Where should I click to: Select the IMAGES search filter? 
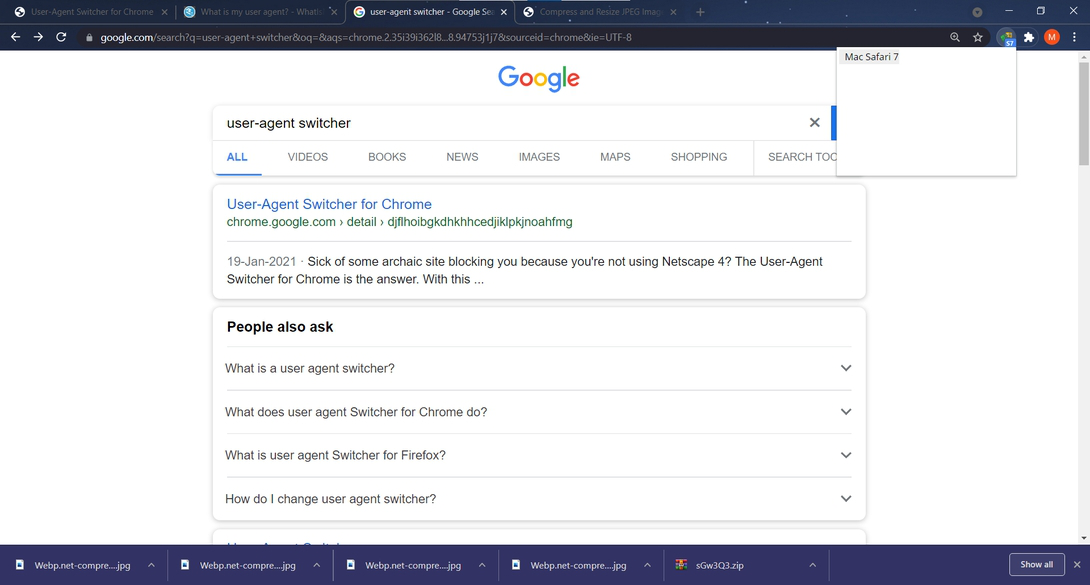click(x=539, y=157)
